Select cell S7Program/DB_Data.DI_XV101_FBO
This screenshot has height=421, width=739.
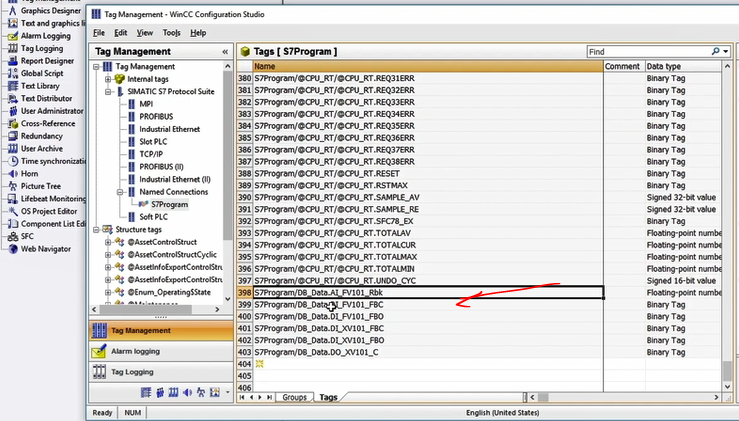tap(428, 340)
